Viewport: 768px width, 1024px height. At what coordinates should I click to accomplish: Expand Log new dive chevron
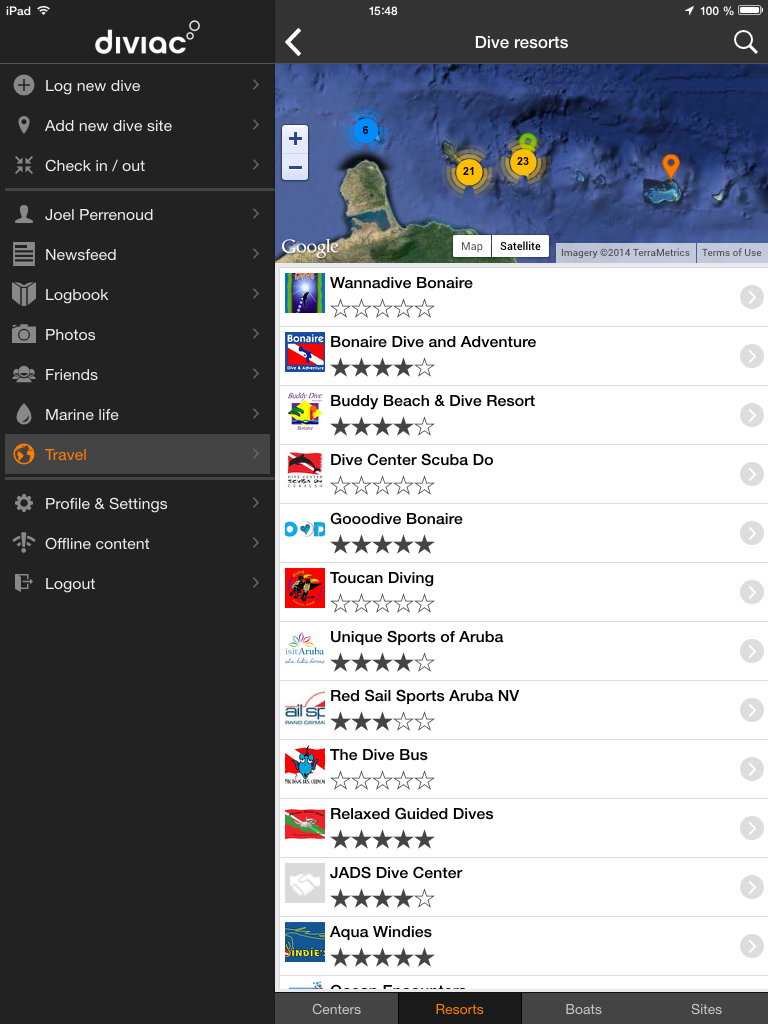(x=255, y=85)
